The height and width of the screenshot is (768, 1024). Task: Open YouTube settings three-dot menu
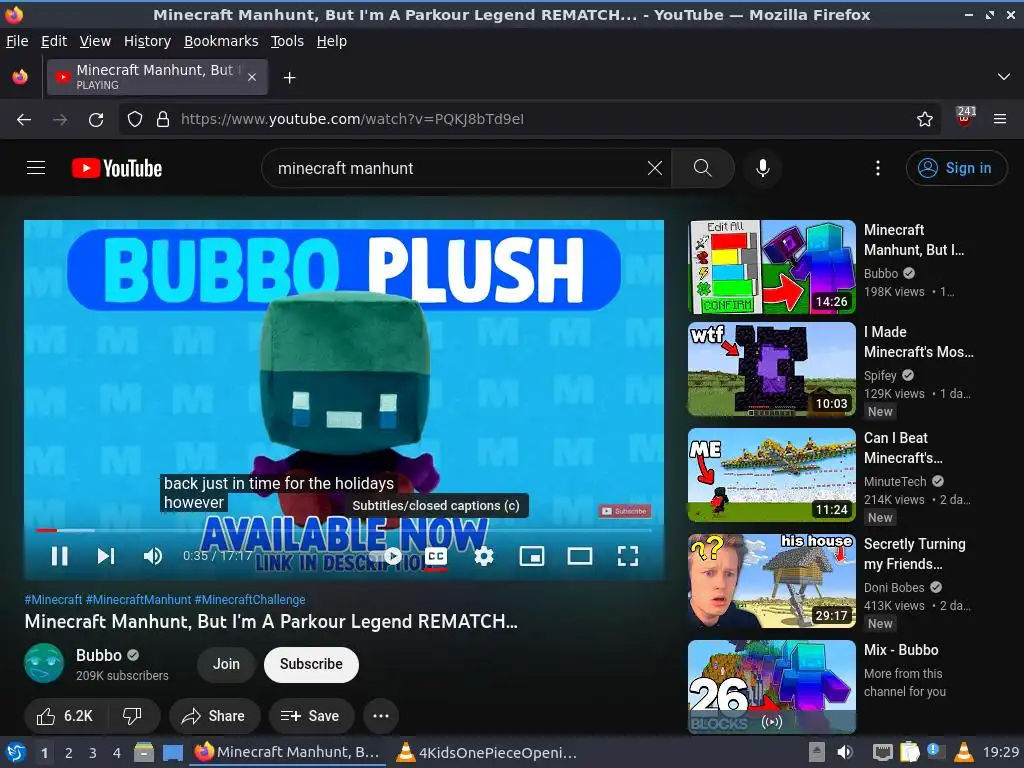(878, 168)
